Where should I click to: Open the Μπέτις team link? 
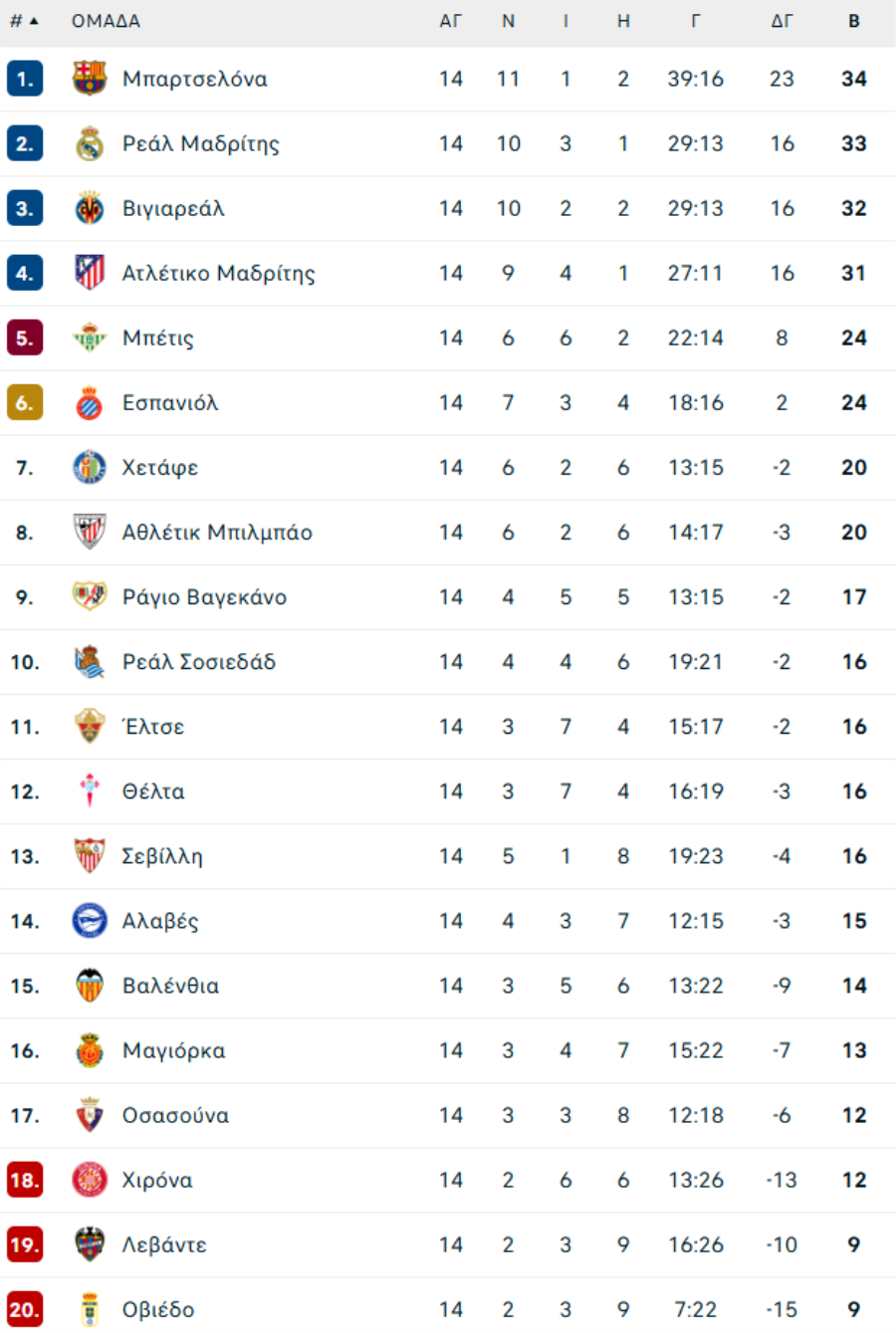[x=157, y=338]
